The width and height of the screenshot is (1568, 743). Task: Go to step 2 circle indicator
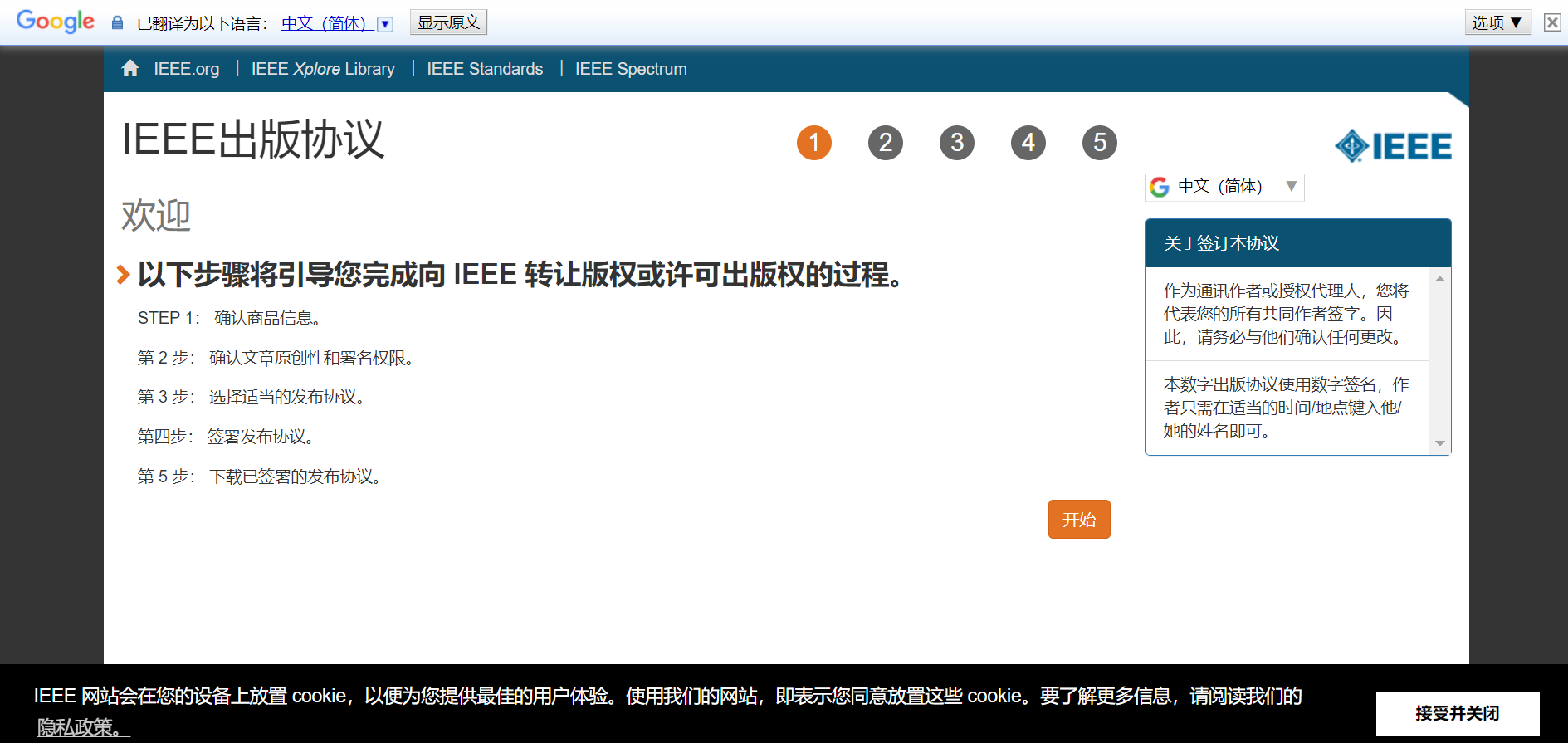point(886,143)
